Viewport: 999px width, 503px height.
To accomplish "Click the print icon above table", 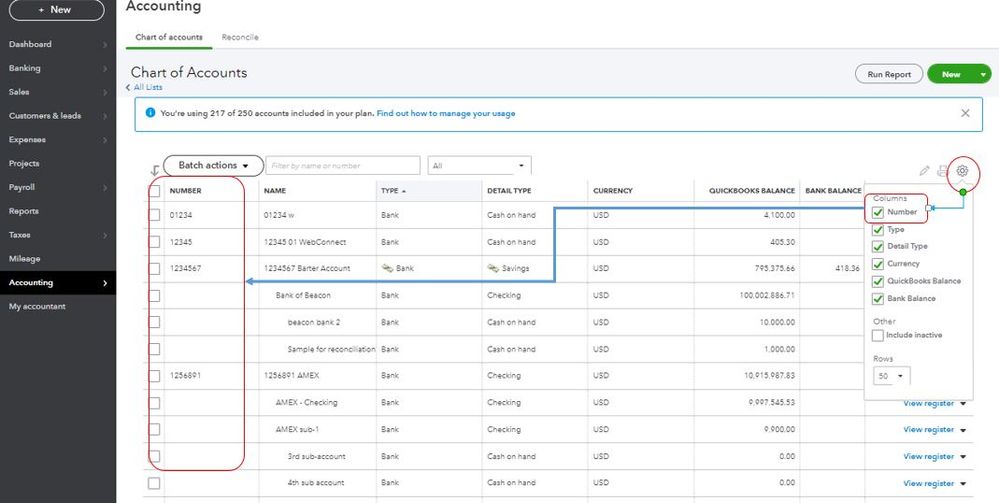I will (x=942, y=171).
